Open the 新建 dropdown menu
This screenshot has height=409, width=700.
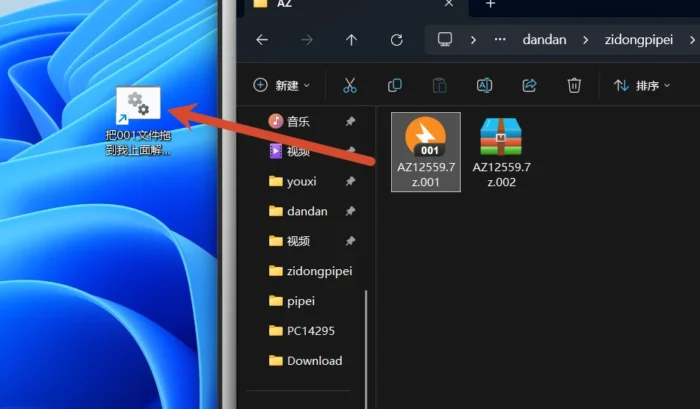[281, 85]
